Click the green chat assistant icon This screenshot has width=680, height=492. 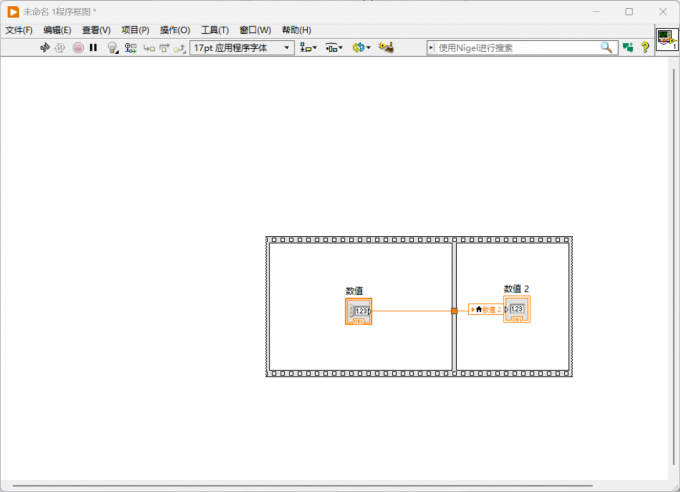tap(628, 48)
